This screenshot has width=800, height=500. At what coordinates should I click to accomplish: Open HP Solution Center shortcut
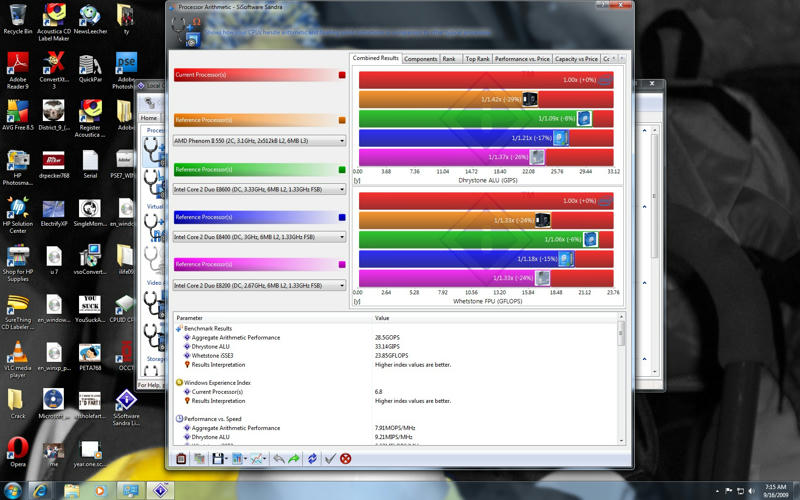click(18, 215)
